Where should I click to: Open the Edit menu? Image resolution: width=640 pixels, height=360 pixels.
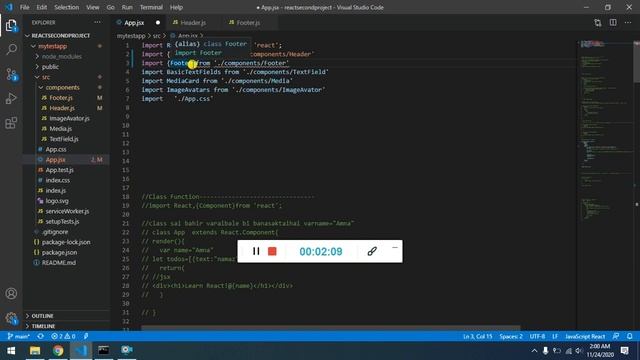[42, 7]
